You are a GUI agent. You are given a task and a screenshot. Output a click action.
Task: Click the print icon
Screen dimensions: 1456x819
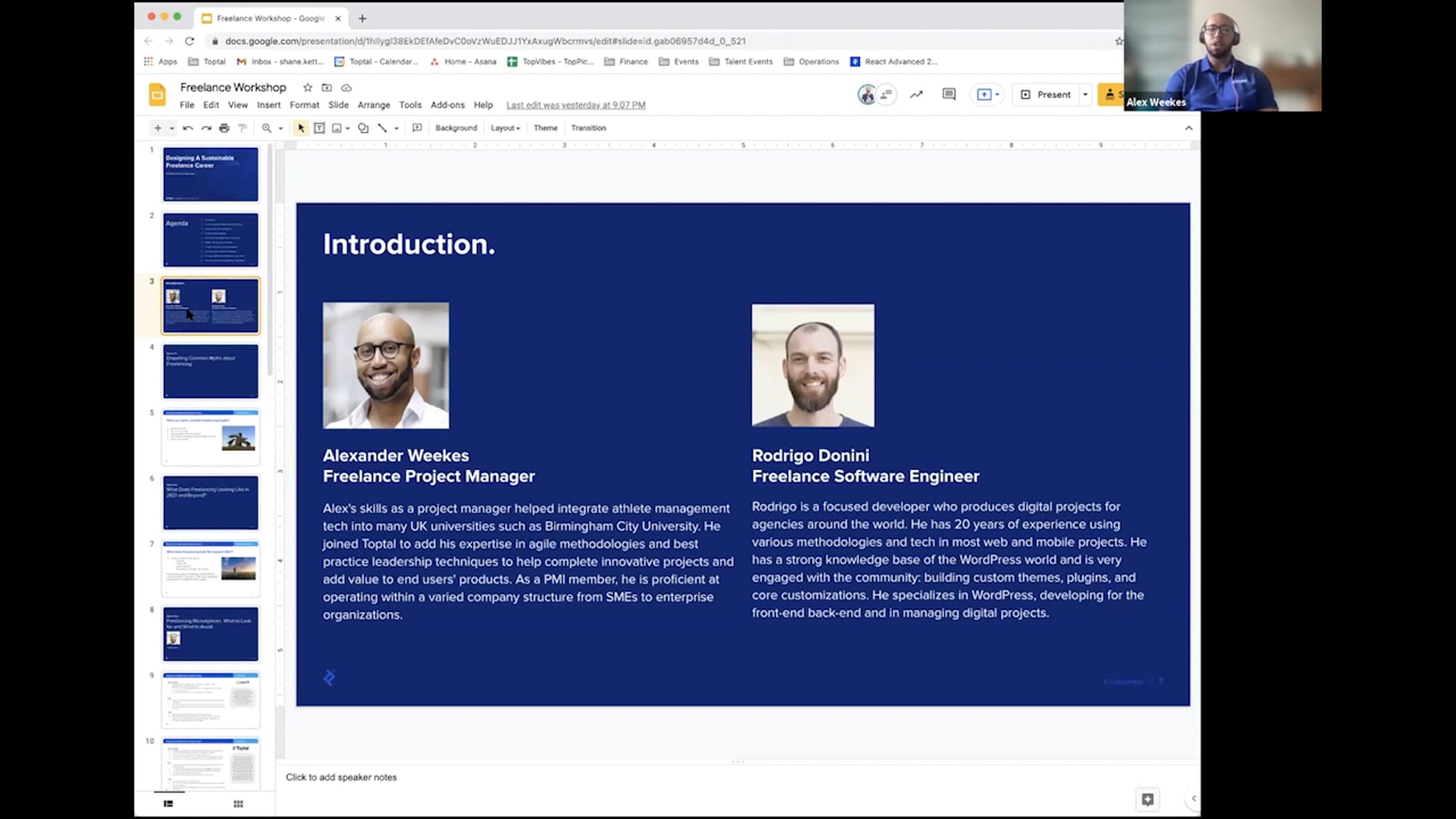224,128
